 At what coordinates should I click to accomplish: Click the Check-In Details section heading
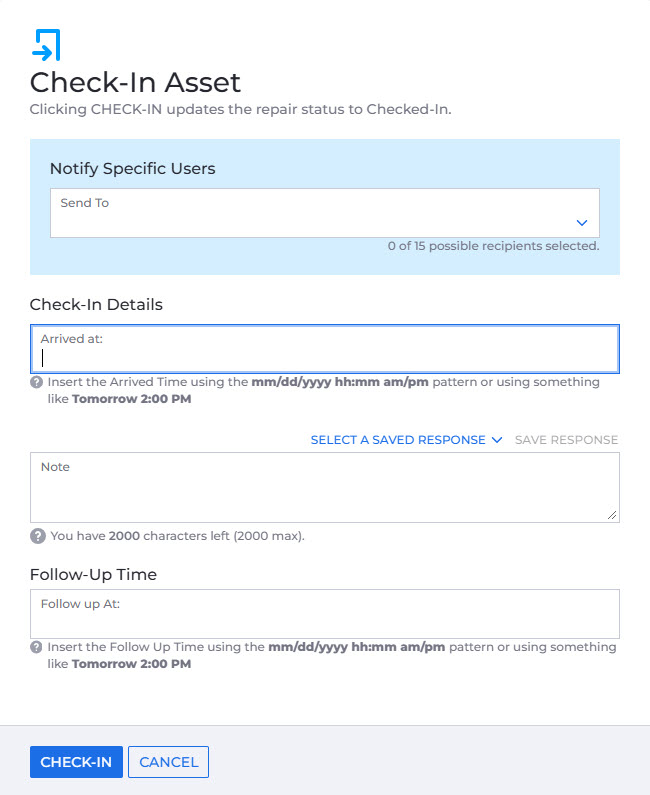point(96,304)
